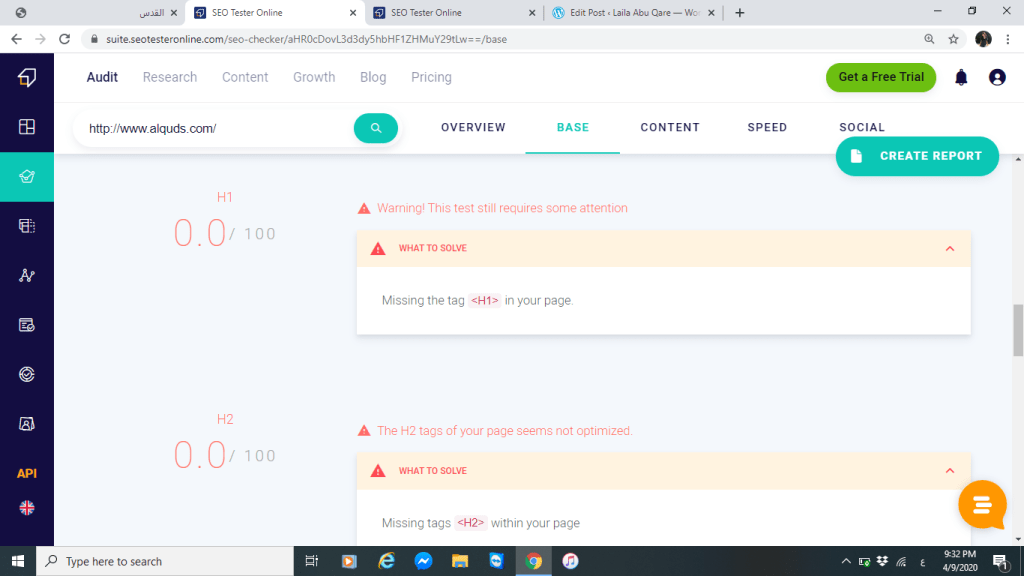Collapse the H2 What To Solve panel
The width and height of the screenshot is (1024, 576).
pyautogui.click(x=949, y=471)
